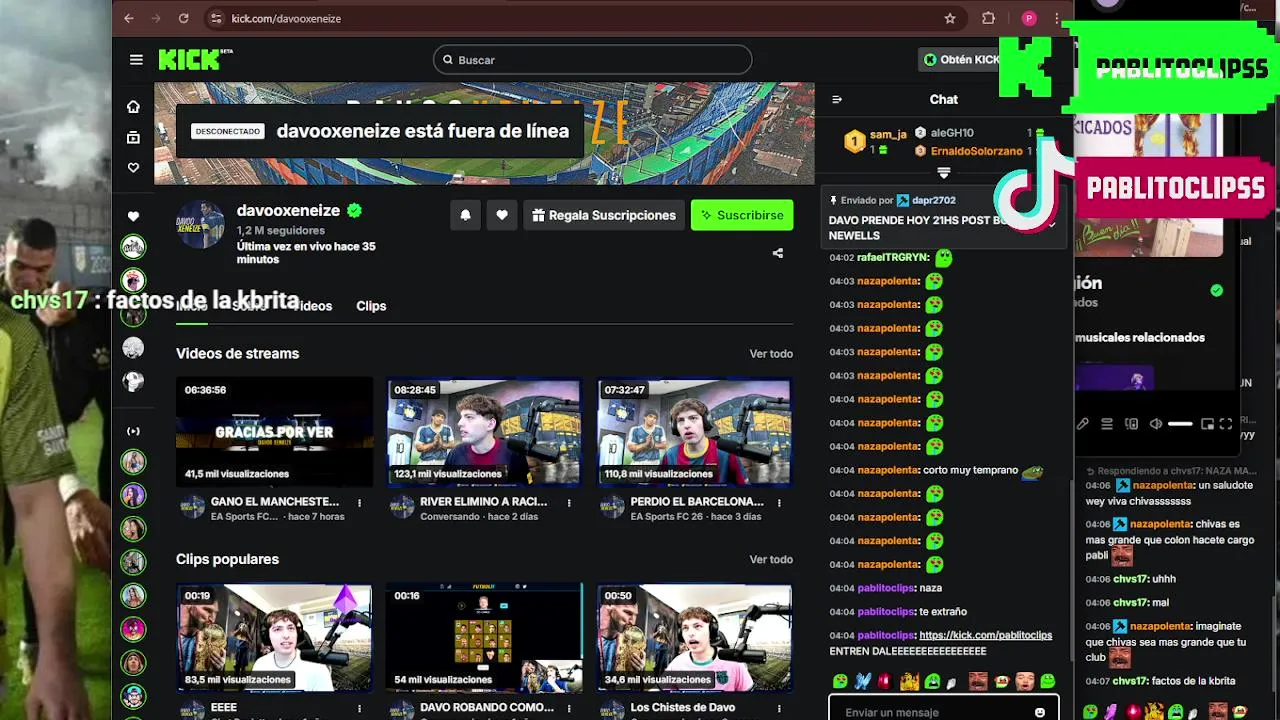This screenshot has width=1280, height=720.
Task: Click the Regala Suscripciones button
Action: (604, 215)
